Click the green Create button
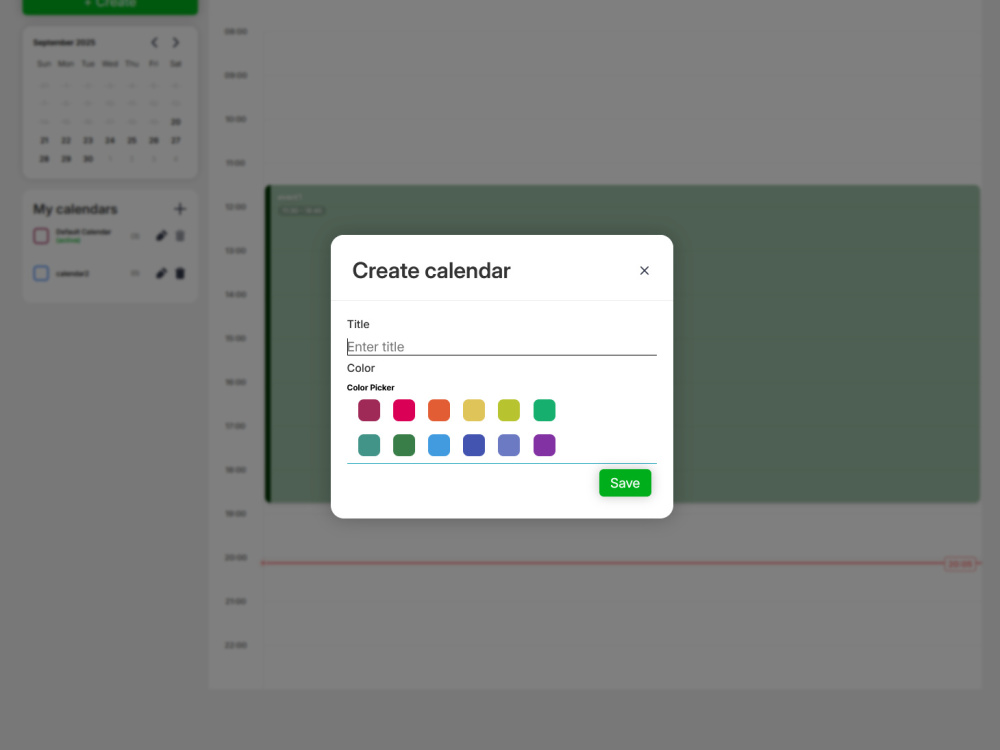 pos(110,6)
